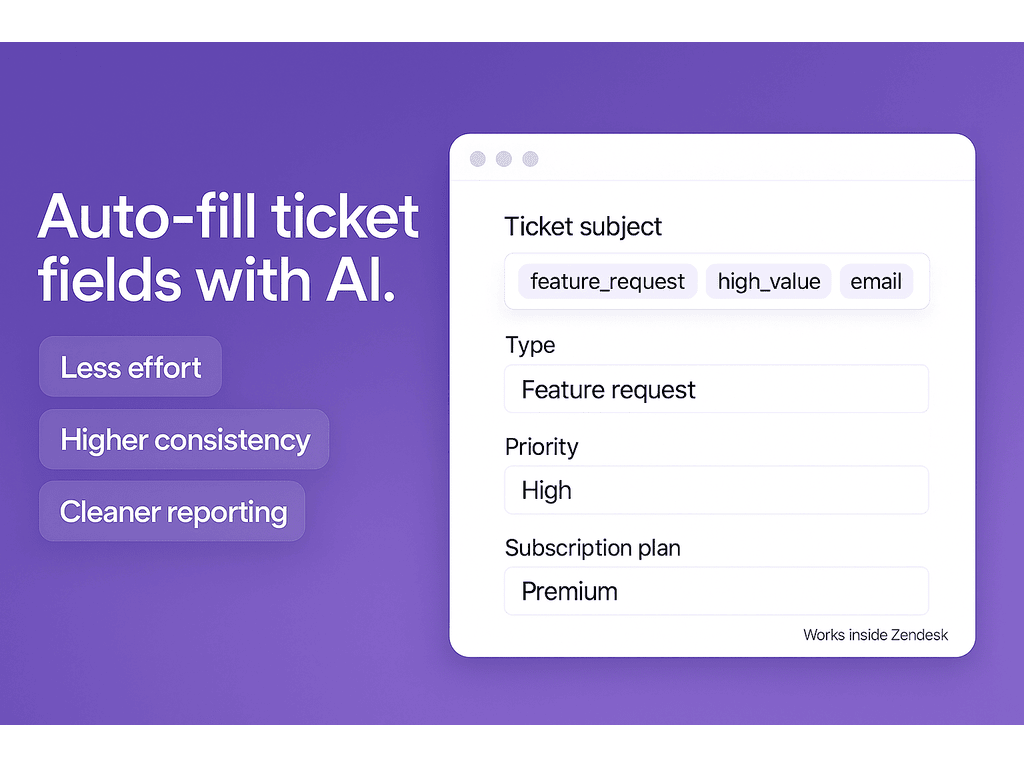The image size is (1024, 768).
Task: Click the email tag chip
Action: click(876, 282)
